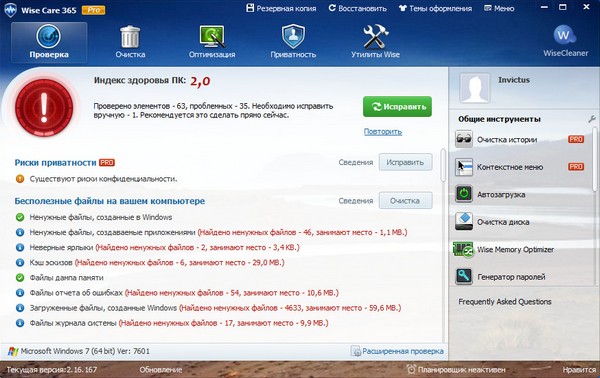600x378 pixels.
Task: Click Планировщик неактивен scheduler status
Action: coord(456,370)
